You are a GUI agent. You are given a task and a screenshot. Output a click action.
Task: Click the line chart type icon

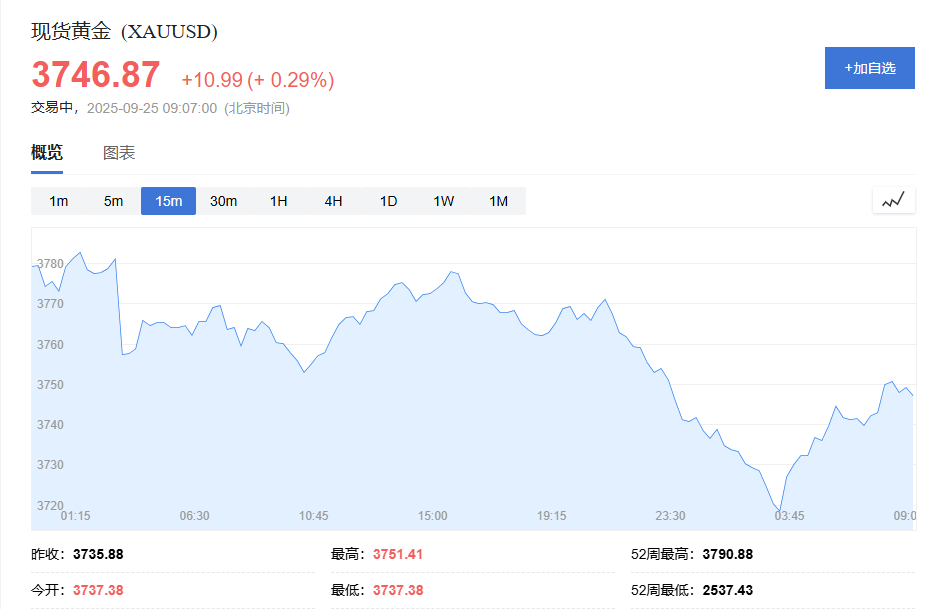point(893,200)
